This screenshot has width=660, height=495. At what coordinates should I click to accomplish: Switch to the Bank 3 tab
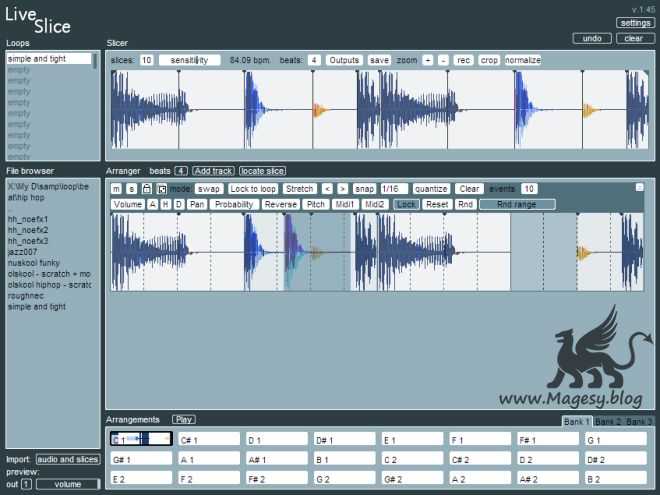tap(639, 422)
